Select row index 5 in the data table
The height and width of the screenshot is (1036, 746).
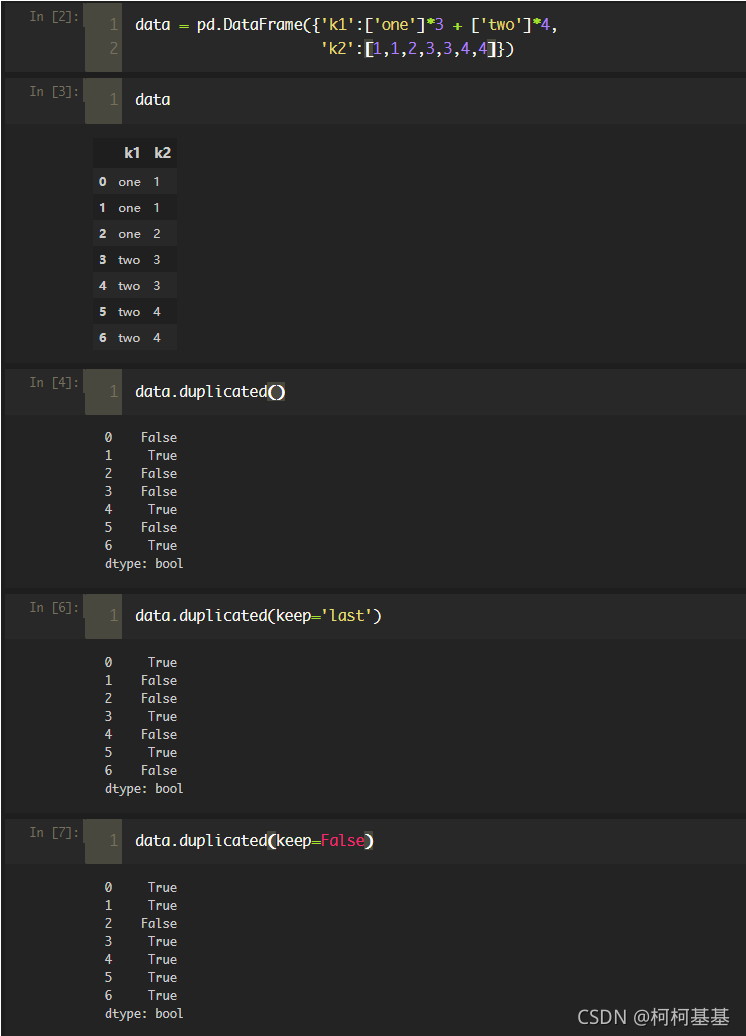pyautogui.click(x=102, y=312)
